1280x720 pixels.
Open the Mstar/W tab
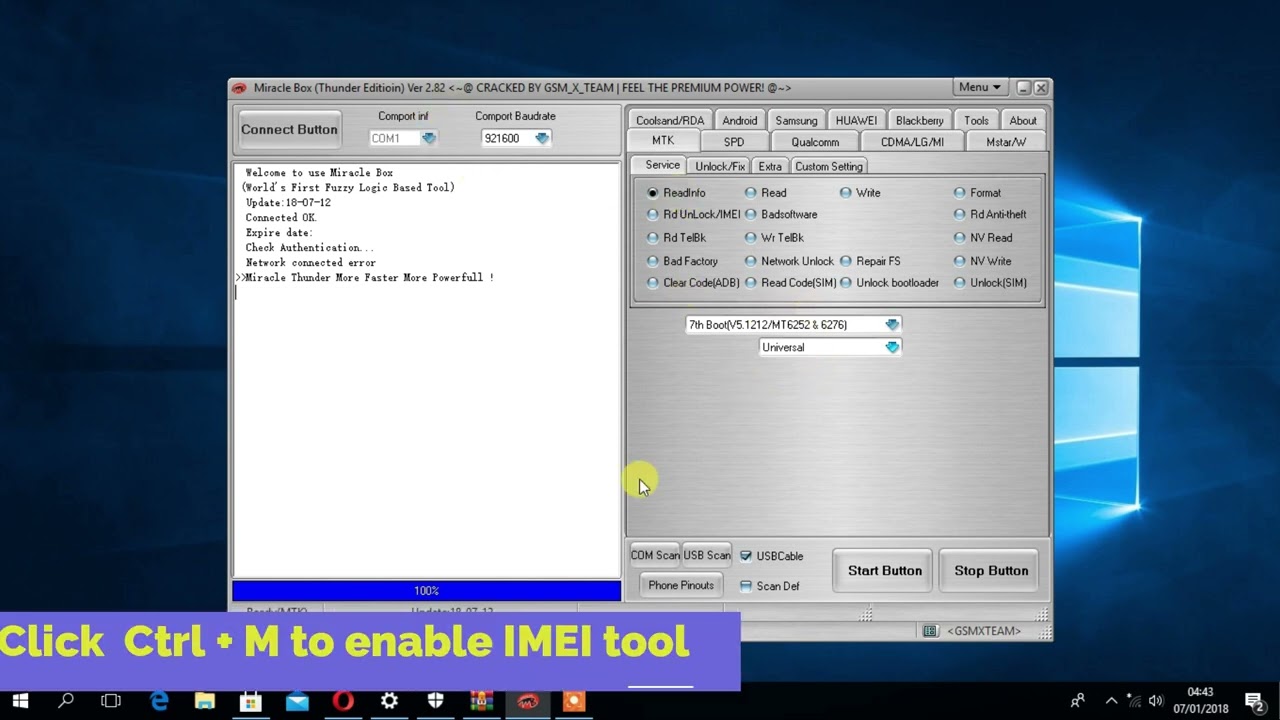coord(1006,142)
